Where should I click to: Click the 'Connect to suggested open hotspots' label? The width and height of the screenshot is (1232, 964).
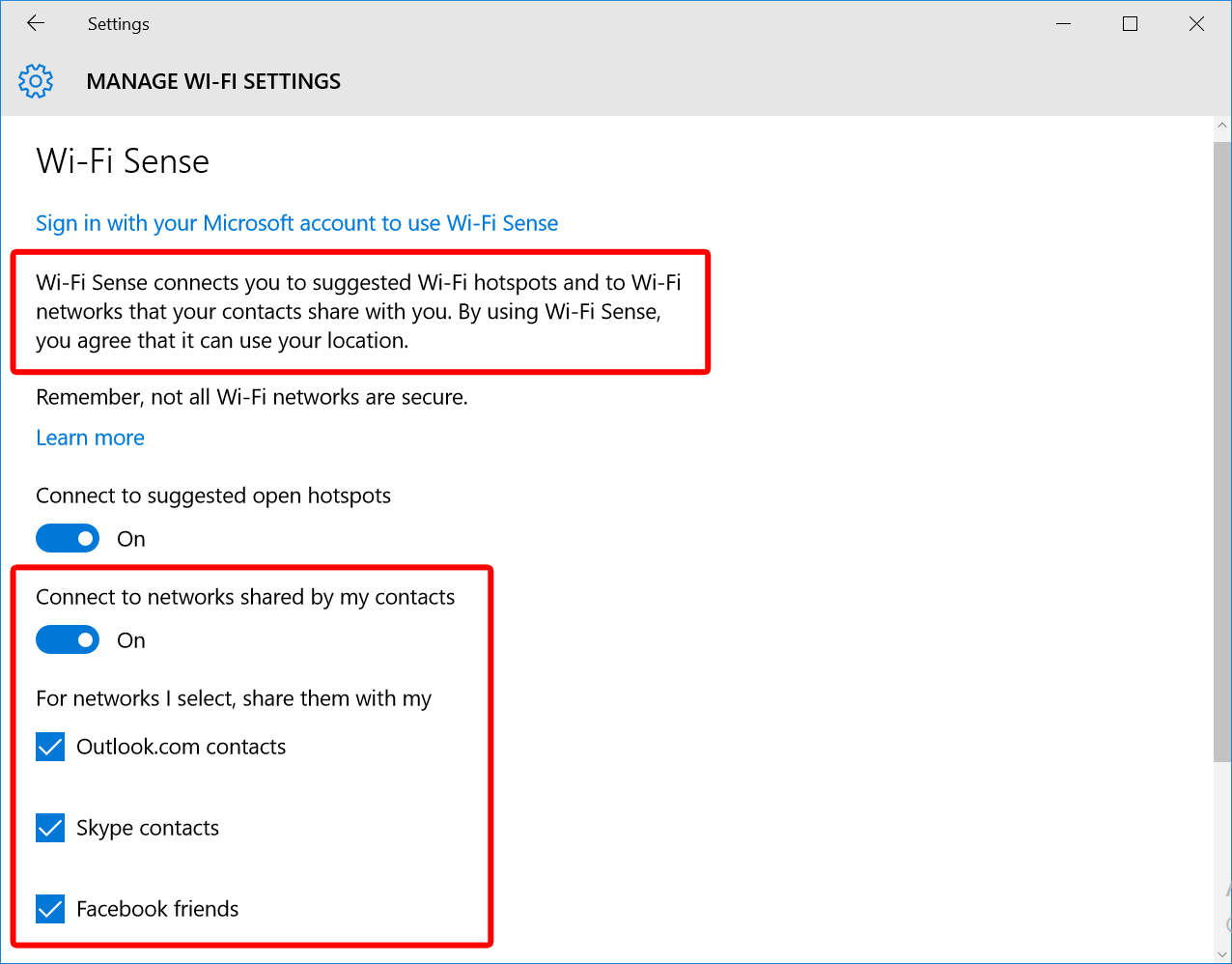coord(213,496)
